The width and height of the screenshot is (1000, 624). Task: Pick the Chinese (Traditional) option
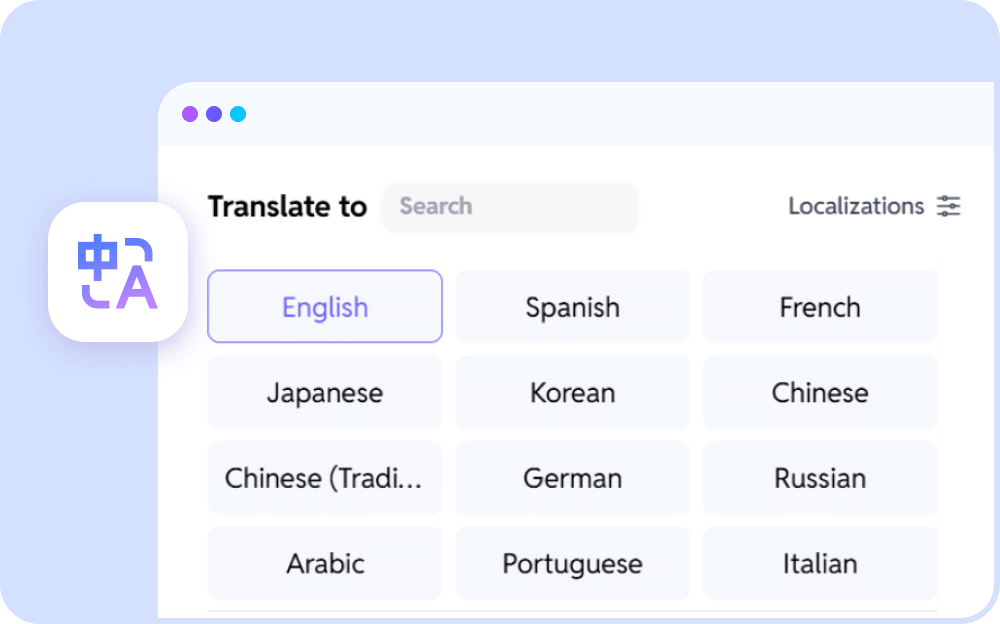tap(325, 478)
